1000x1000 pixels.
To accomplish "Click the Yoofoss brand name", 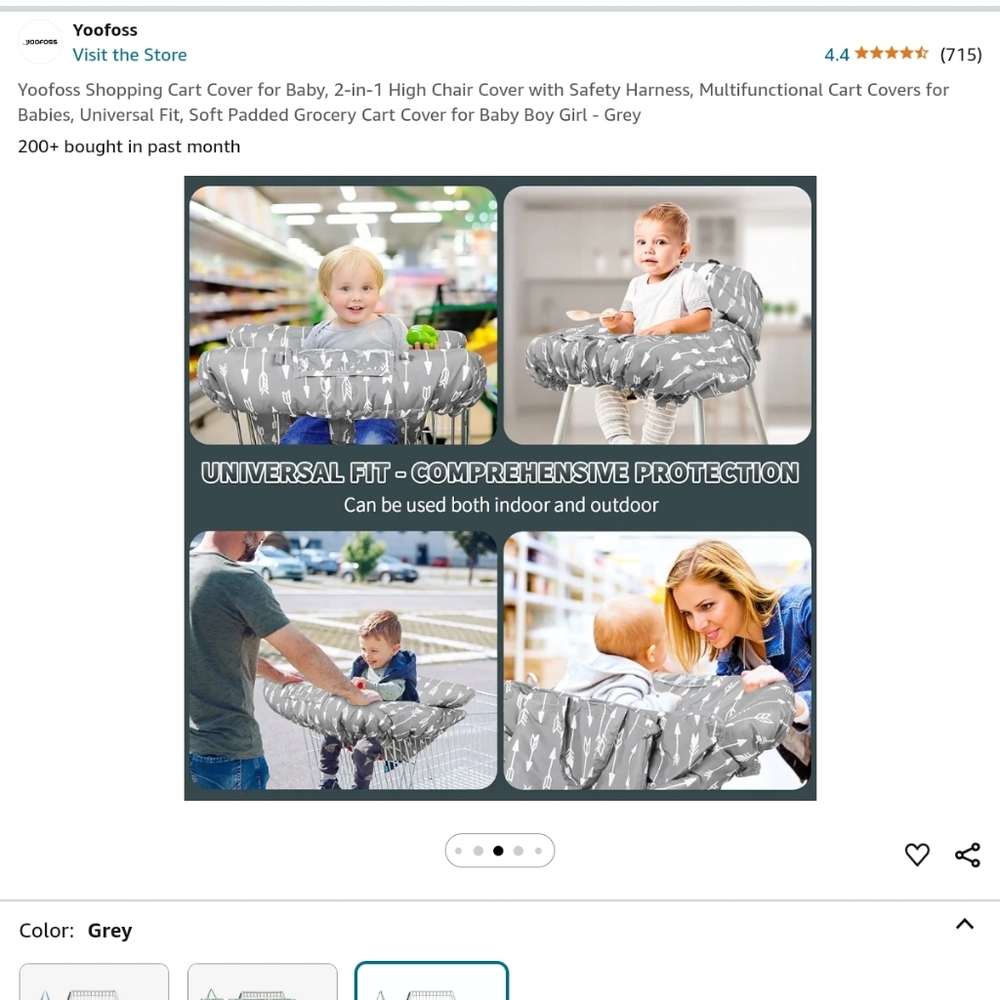I will click(105, 30).
